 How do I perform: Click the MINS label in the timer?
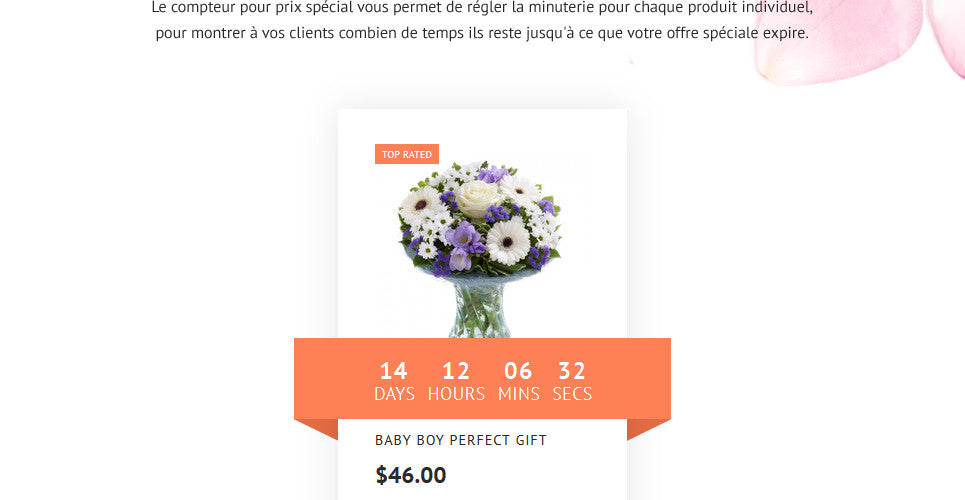pyautogui.click(x=519, y=393)
